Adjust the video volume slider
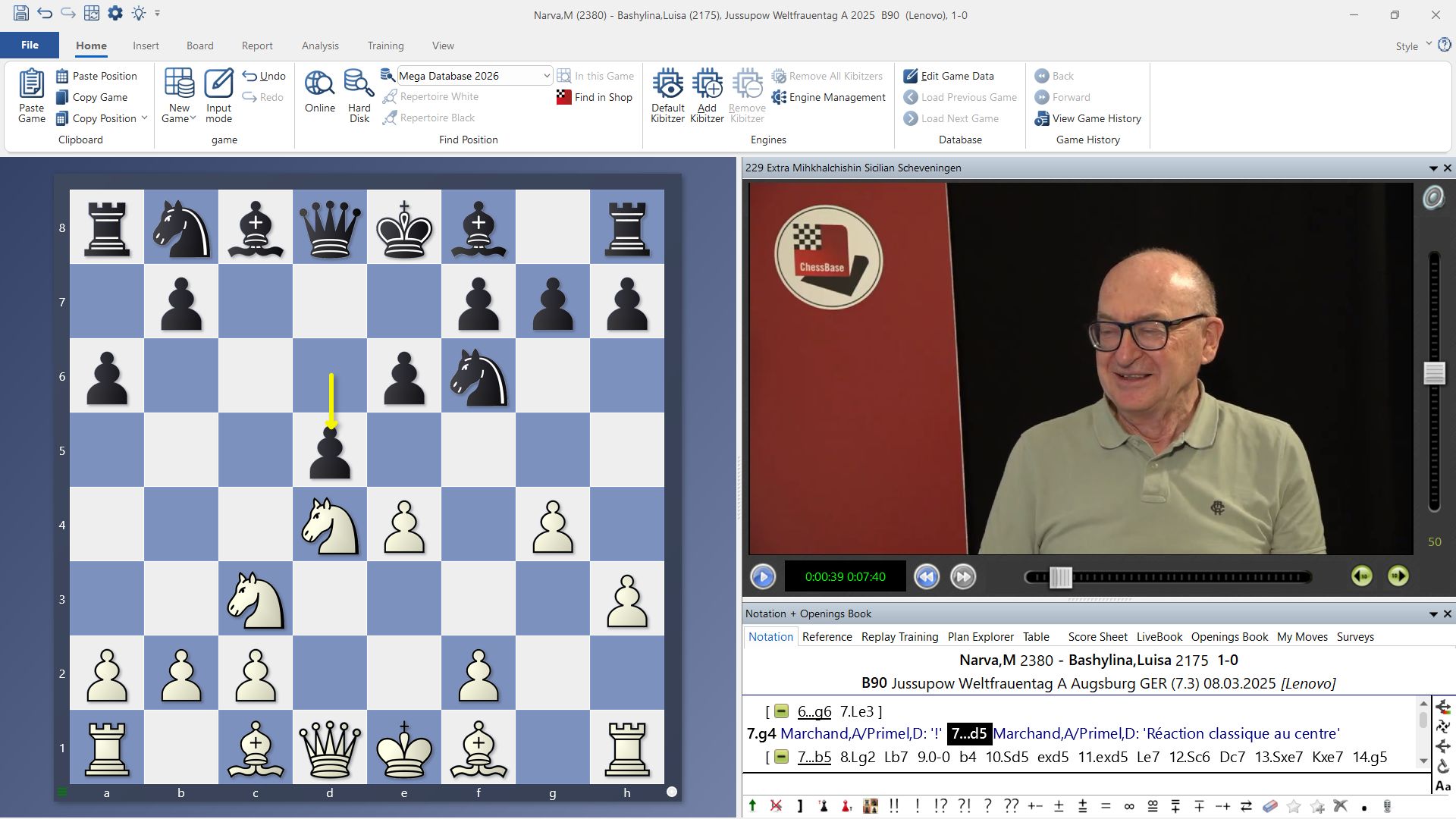This screenshot has height=819, width=1456. (1433, 373)
